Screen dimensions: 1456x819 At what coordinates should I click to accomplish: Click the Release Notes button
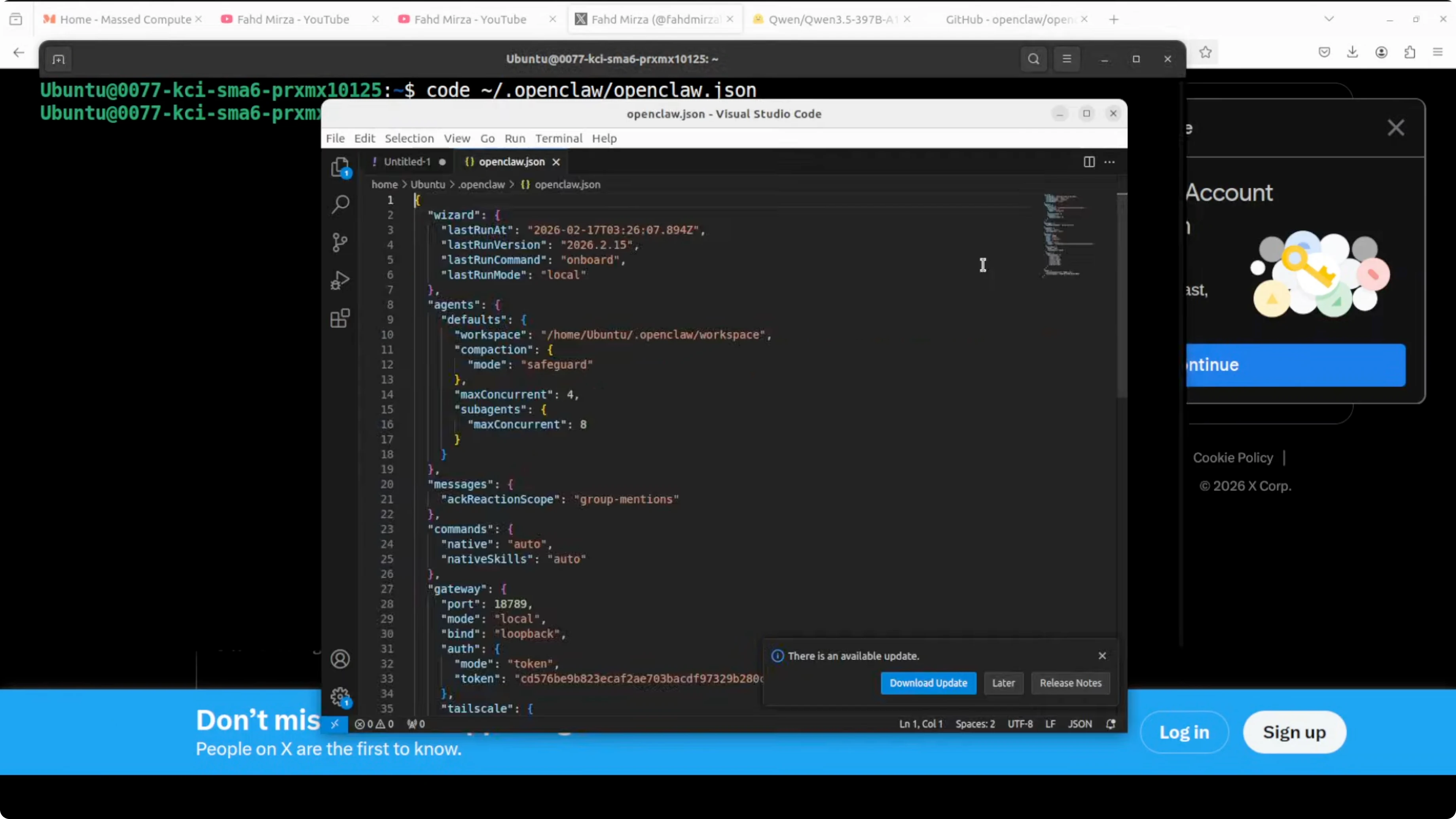[x=1070, y=683]
